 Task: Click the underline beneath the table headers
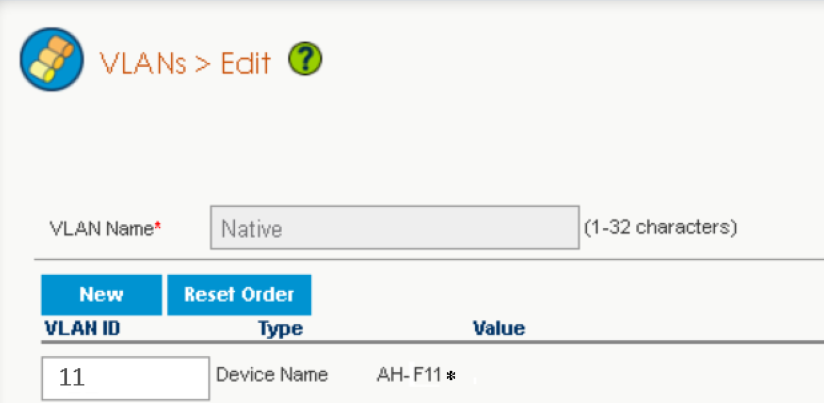pyautogui.click(x=430, y=342)
